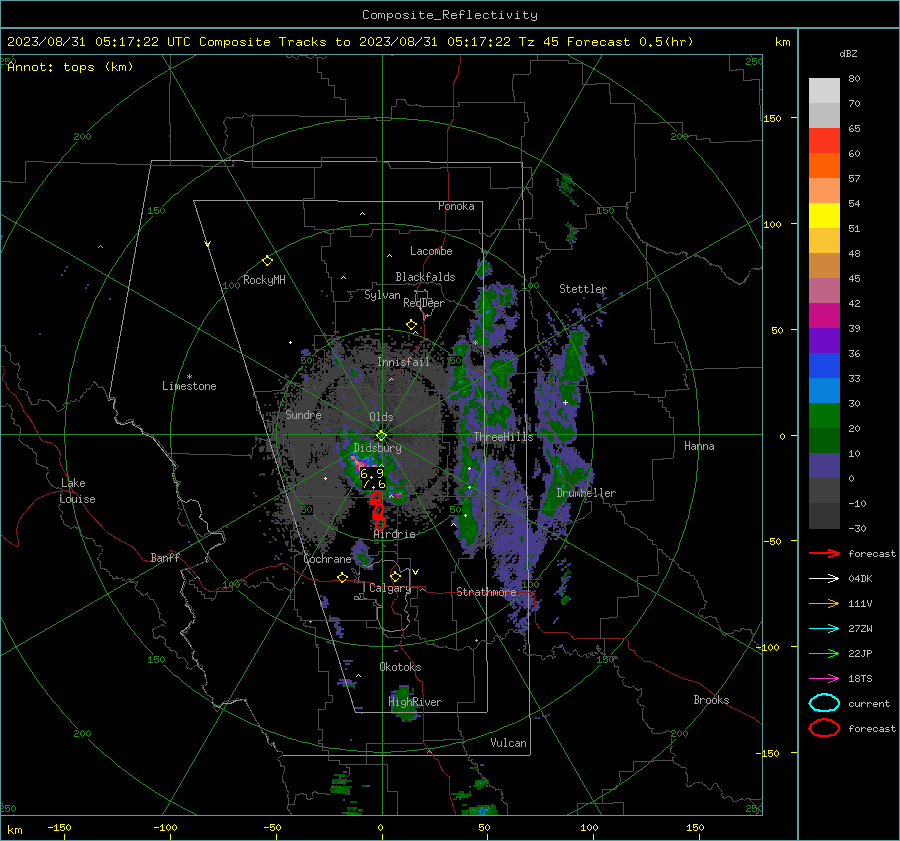Image resolution: width=900 pixels, height=841 pixels.
Task: Click the Strathmore city label
Action: click(x=487, y=592)
